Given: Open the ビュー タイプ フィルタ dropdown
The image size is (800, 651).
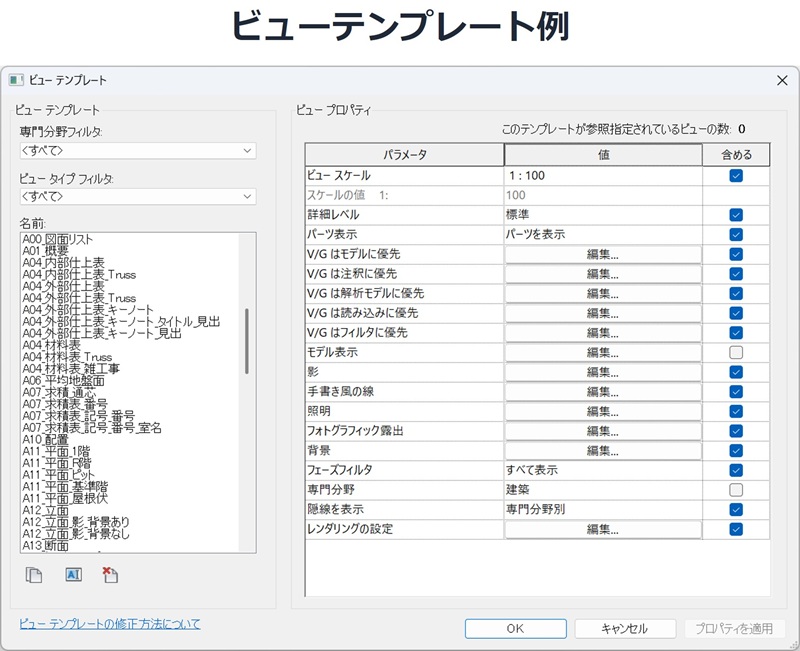Looking at the screenshot, I should [x=138, y=196].
